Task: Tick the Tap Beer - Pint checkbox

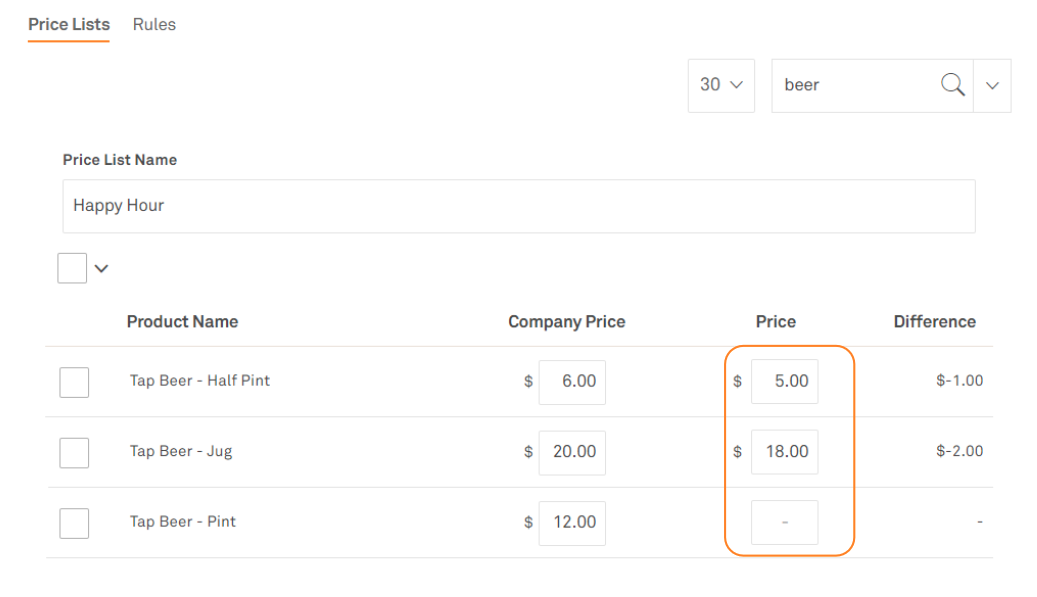Action: tap(74, 523)
